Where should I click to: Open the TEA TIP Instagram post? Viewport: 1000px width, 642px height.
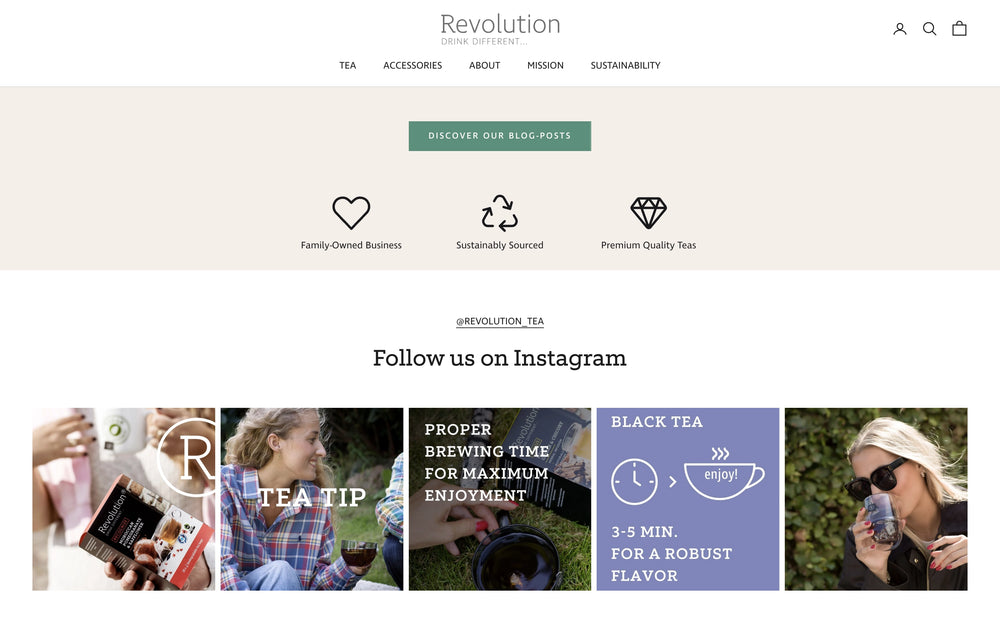(x=312, y=499)
